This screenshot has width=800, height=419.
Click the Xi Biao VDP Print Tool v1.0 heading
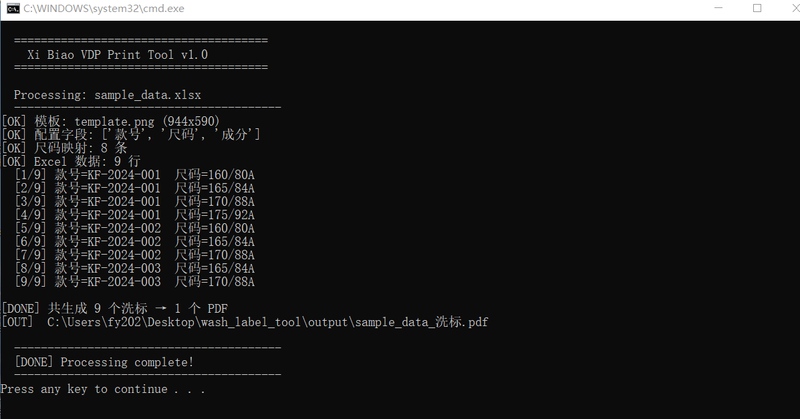click(x=117, y=55)
